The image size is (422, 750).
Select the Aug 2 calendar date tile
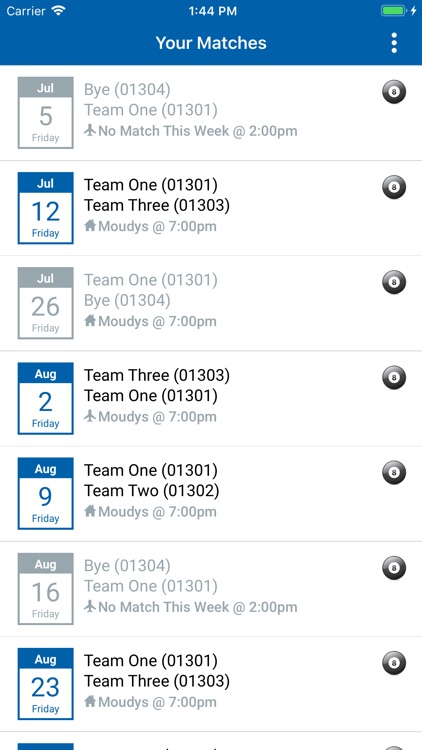[x=45, y=398]
